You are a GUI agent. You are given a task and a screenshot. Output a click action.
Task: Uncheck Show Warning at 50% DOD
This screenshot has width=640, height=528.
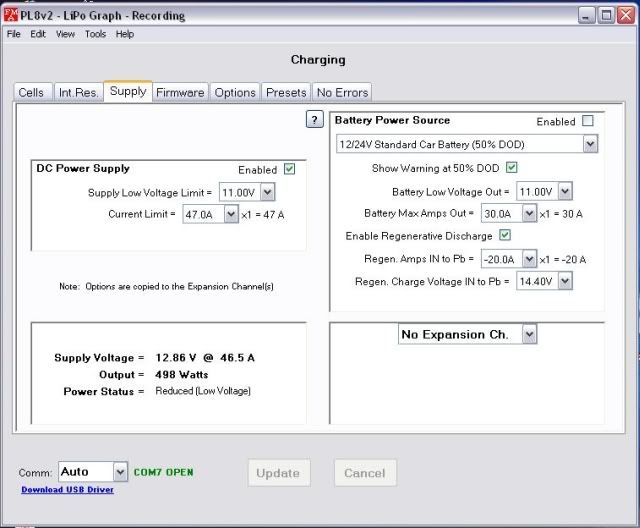point(512,167)
